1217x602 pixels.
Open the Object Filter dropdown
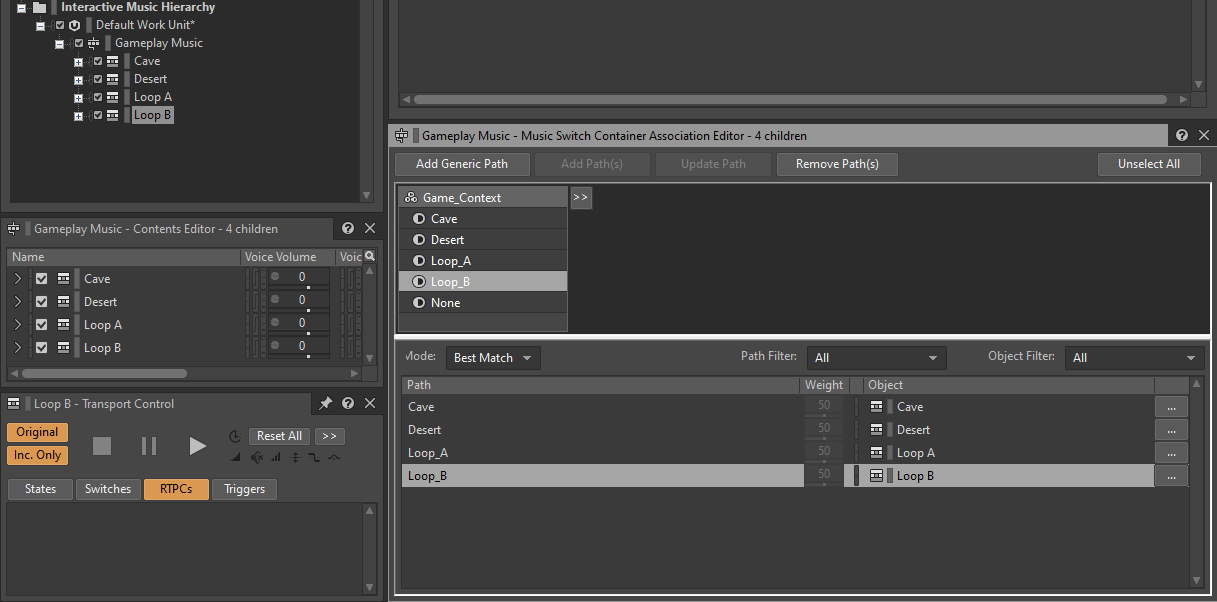point(1135,358)
